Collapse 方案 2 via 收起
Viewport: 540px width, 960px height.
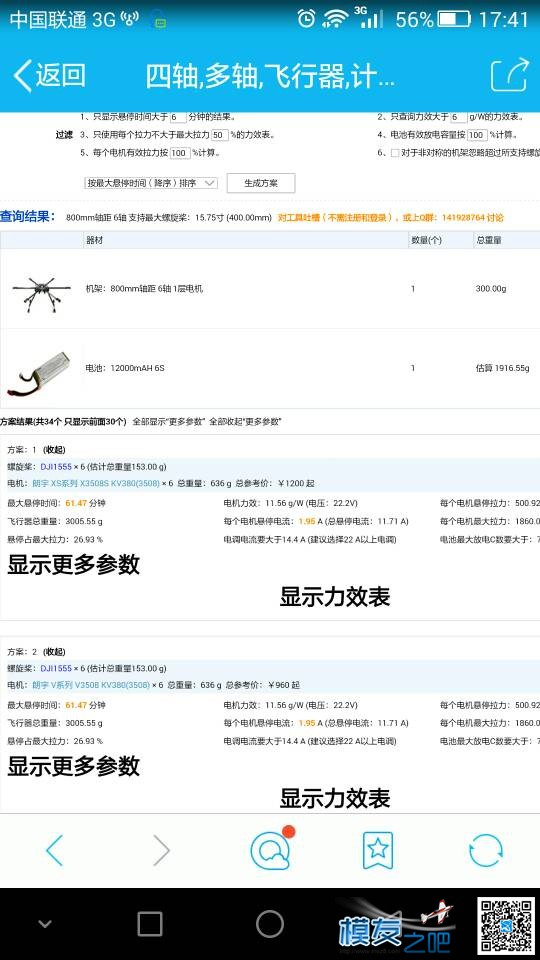pos(55,652)
